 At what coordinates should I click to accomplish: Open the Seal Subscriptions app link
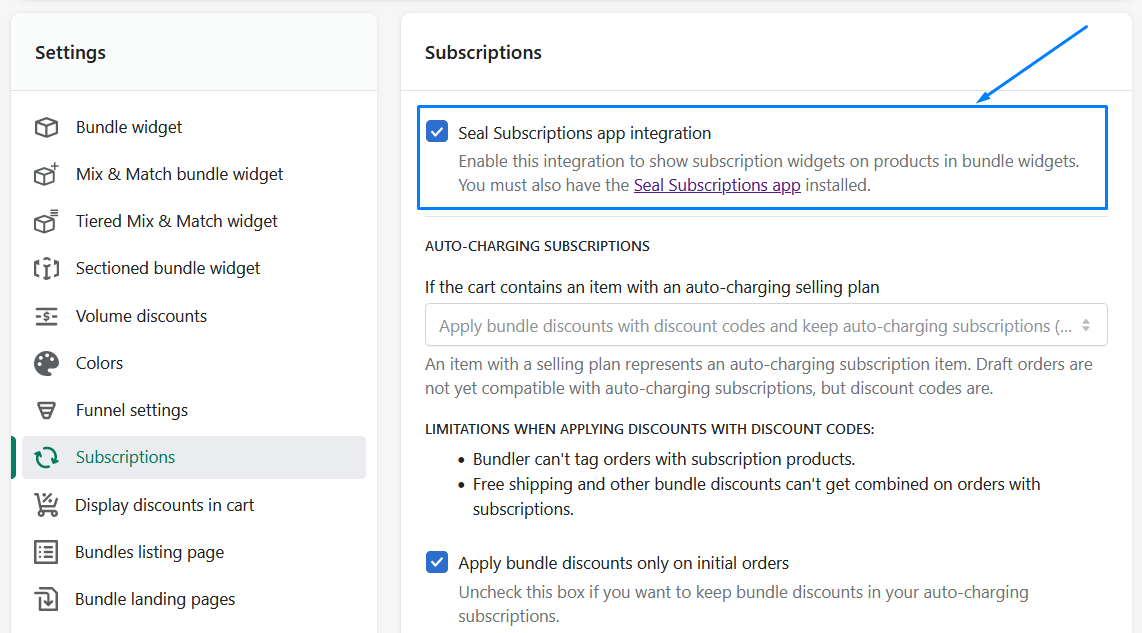click(x=717, y=185)
